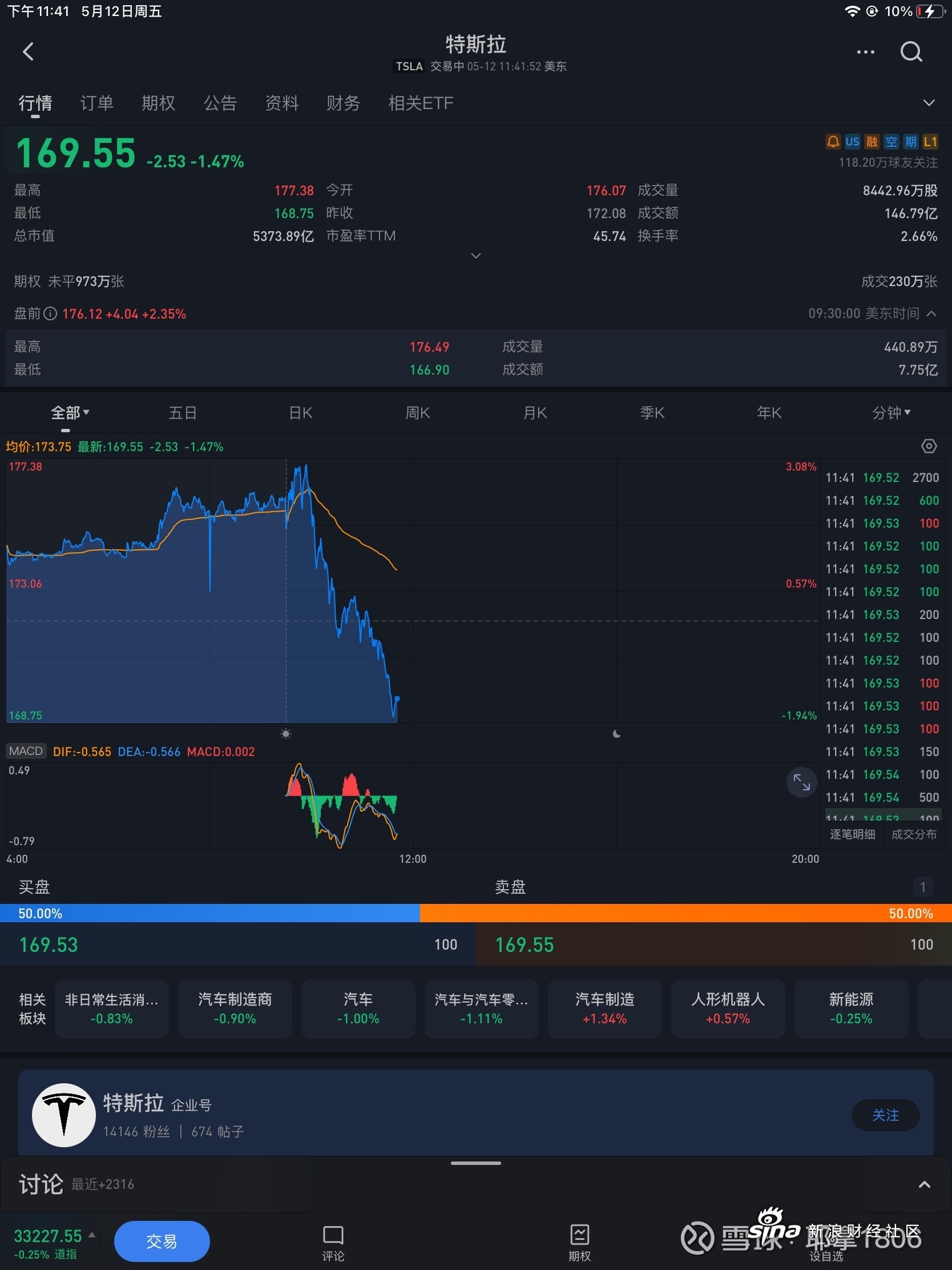Tap the 空 short-selling badge

891,141
